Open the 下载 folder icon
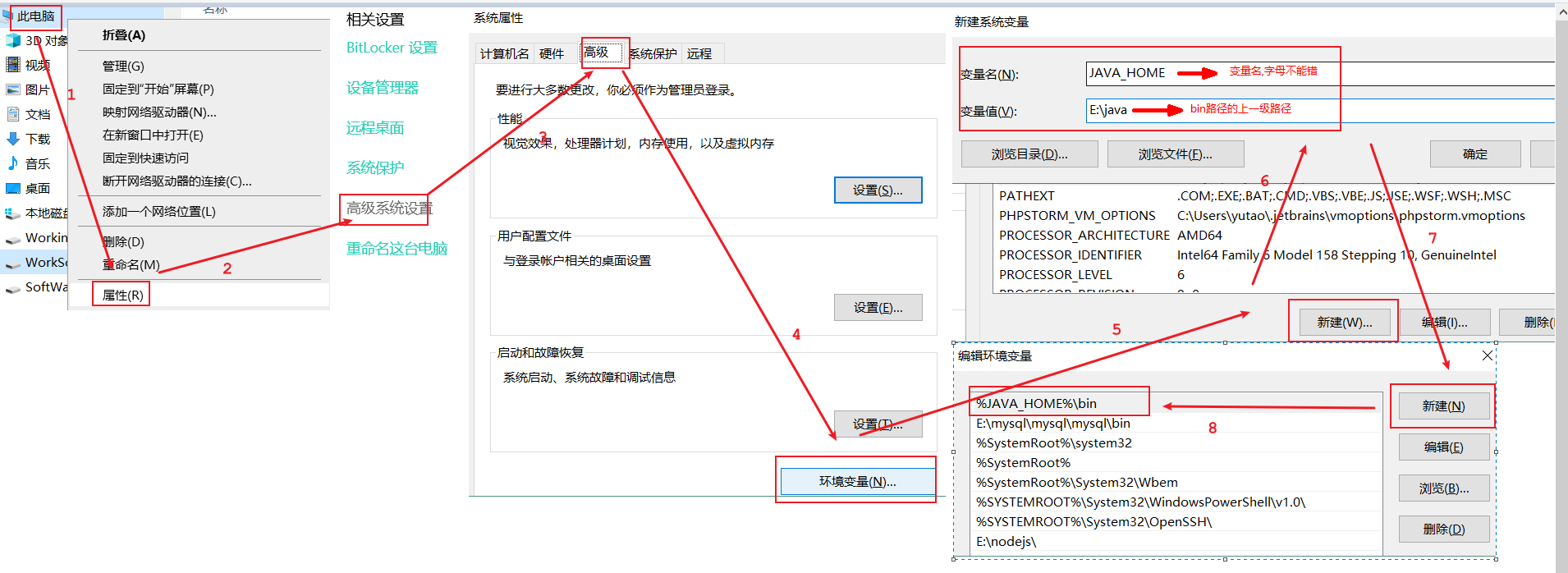1568x573 pixels. 13,139
